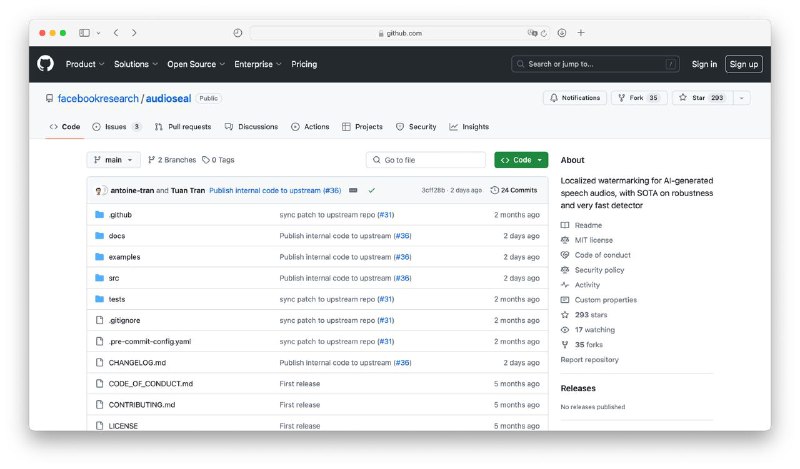The height and width of the screenshot is (469, 800).
Task: Open the Star lists dropdown arrow
Action: (x=741, y=98)
